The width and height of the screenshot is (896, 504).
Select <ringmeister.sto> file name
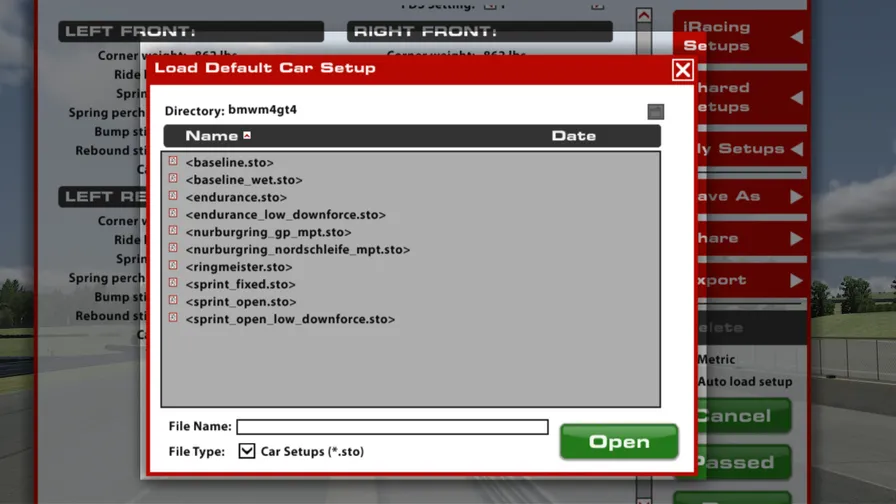(x=239, y=267)
